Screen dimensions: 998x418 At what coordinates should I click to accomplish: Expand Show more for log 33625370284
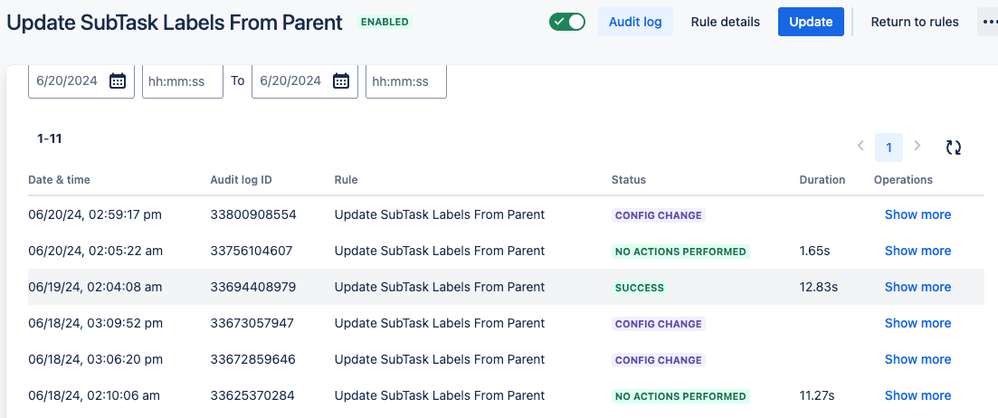[917, 395]
